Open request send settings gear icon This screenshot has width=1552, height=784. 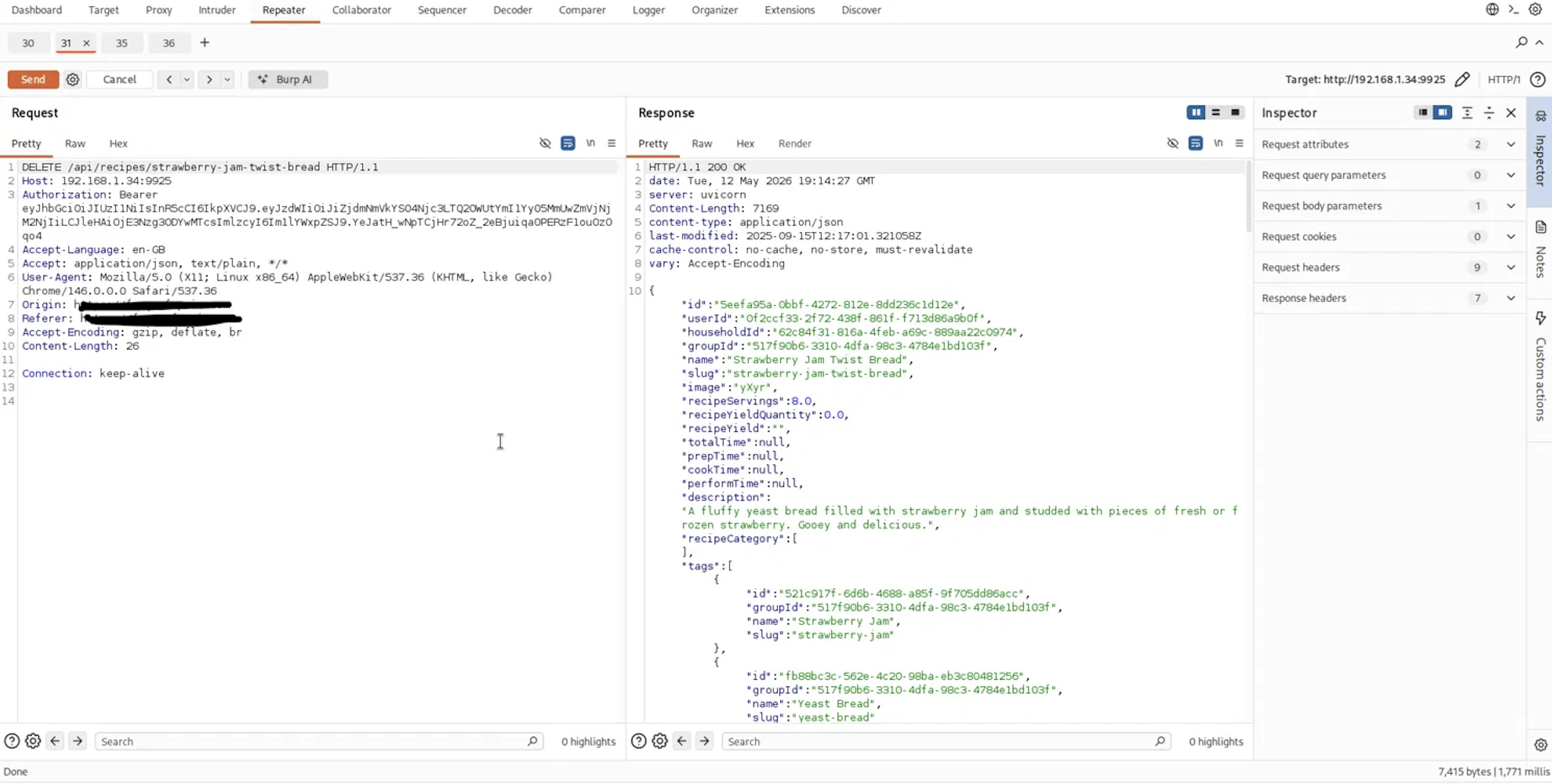[73, 80]
